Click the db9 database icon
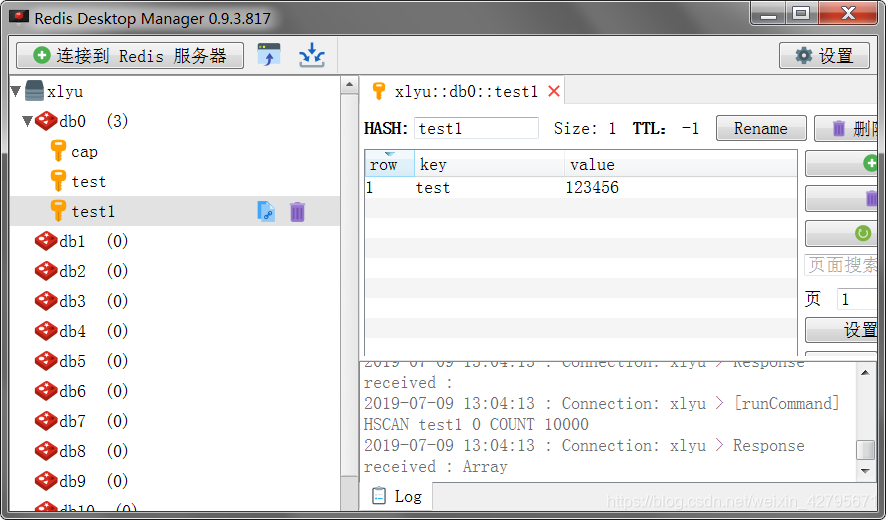 46,480
